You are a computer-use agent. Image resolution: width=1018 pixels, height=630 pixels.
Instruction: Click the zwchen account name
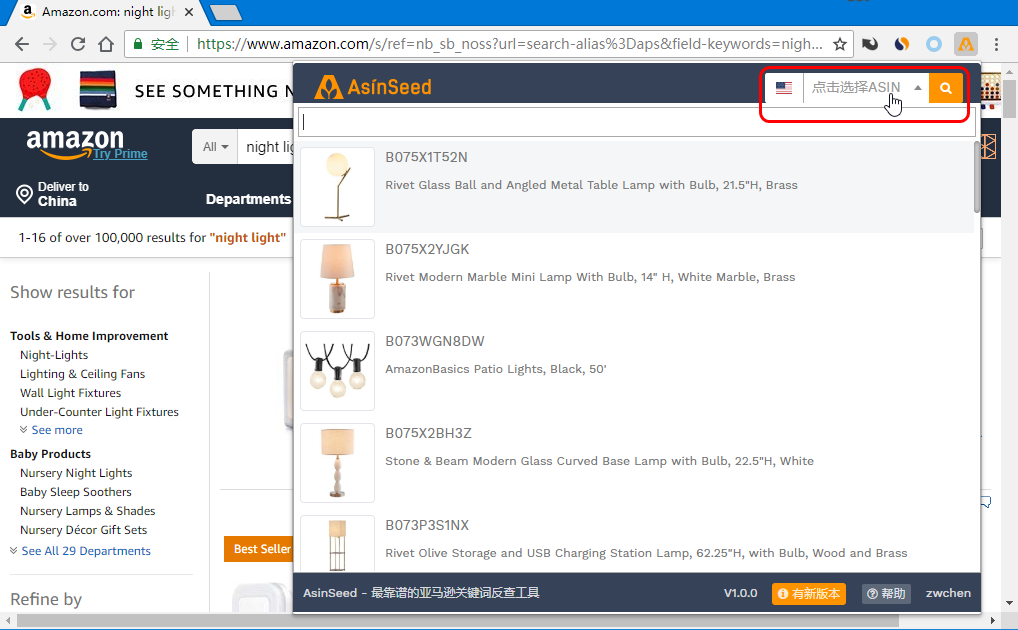pos(948,593)
